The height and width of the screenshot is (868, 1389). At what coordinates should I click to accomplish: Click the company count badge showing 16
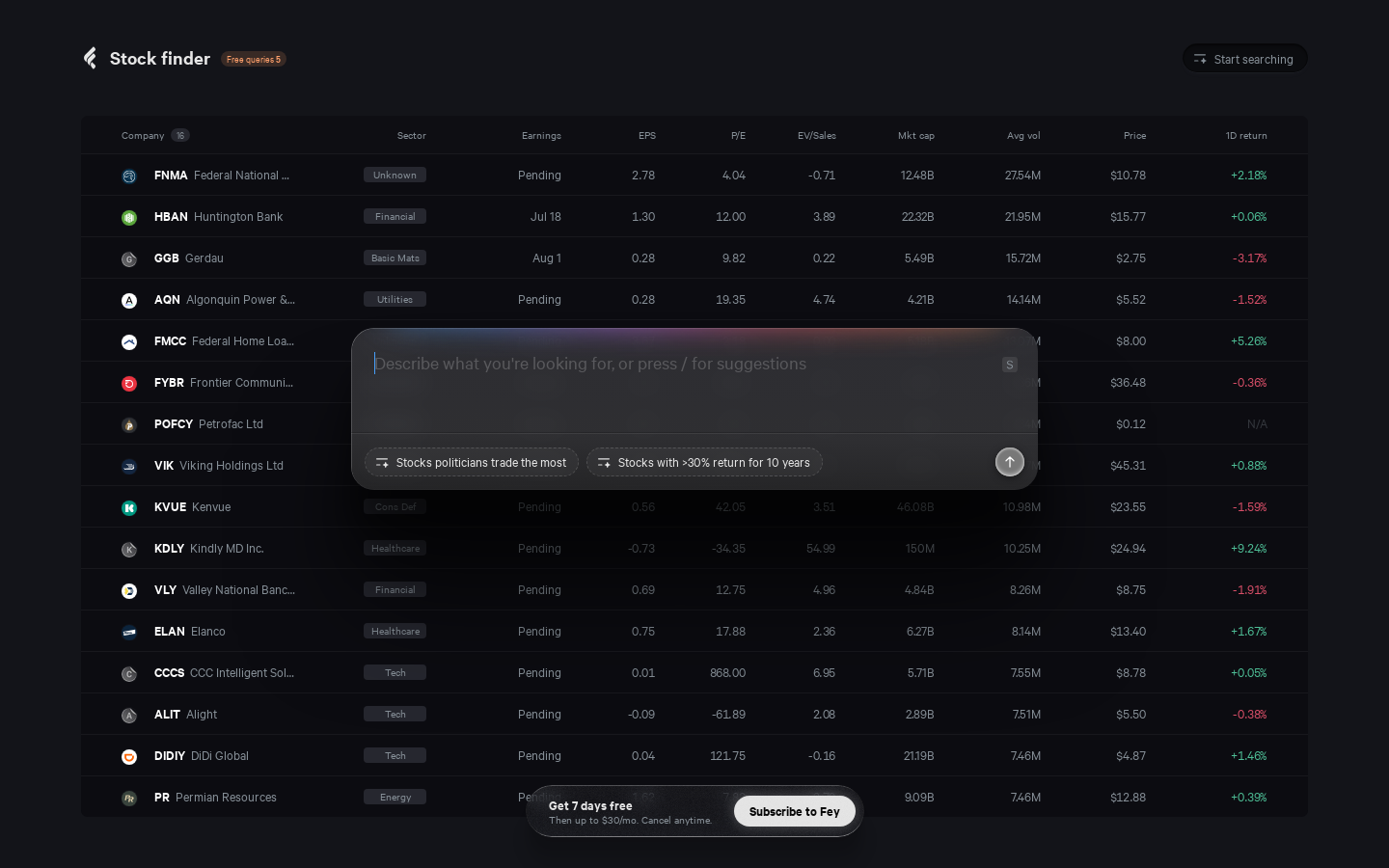click(180, 136)
